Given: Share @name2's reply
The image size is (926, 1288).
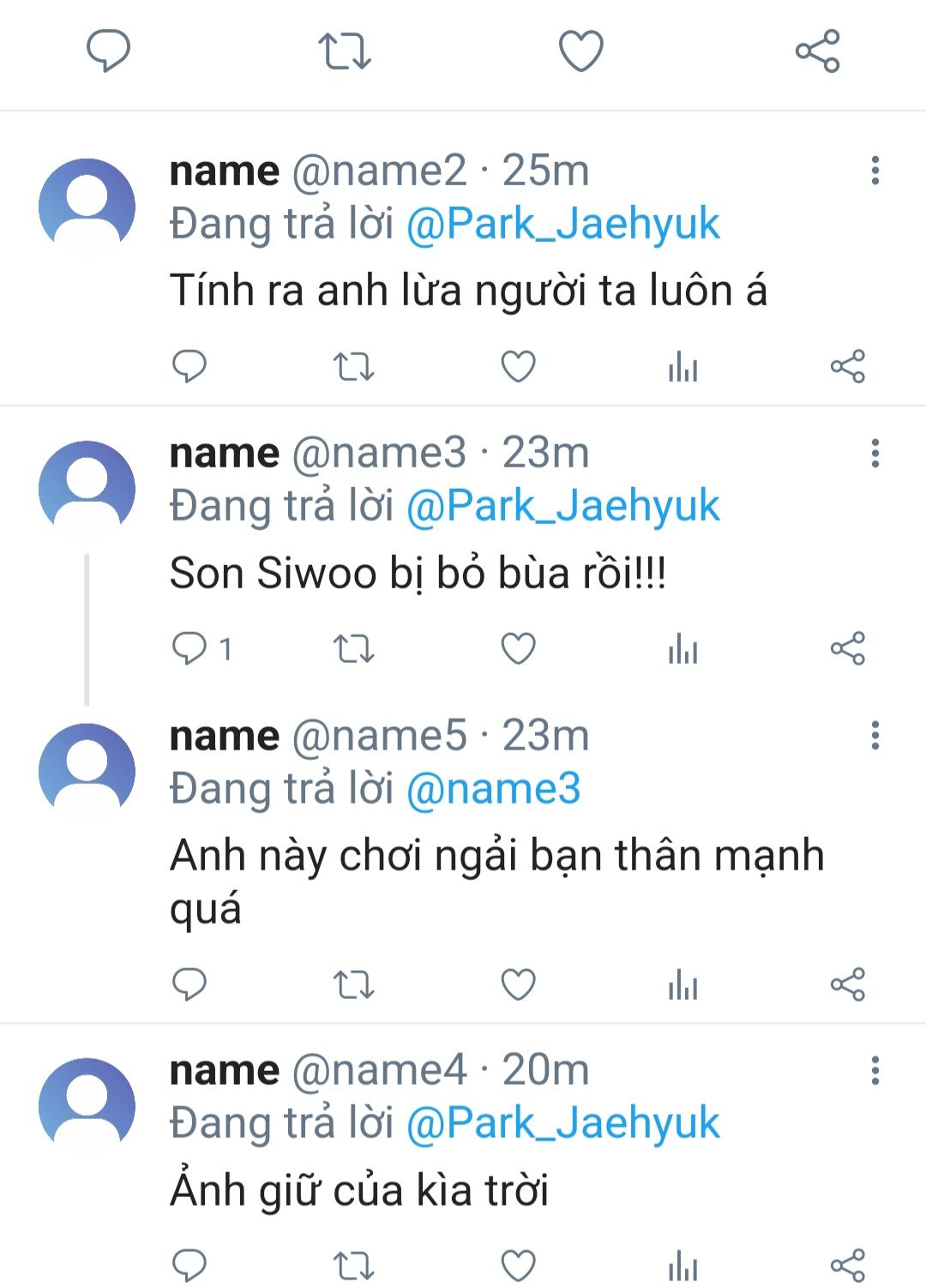Looking at the screenshot, I should 847,367.
